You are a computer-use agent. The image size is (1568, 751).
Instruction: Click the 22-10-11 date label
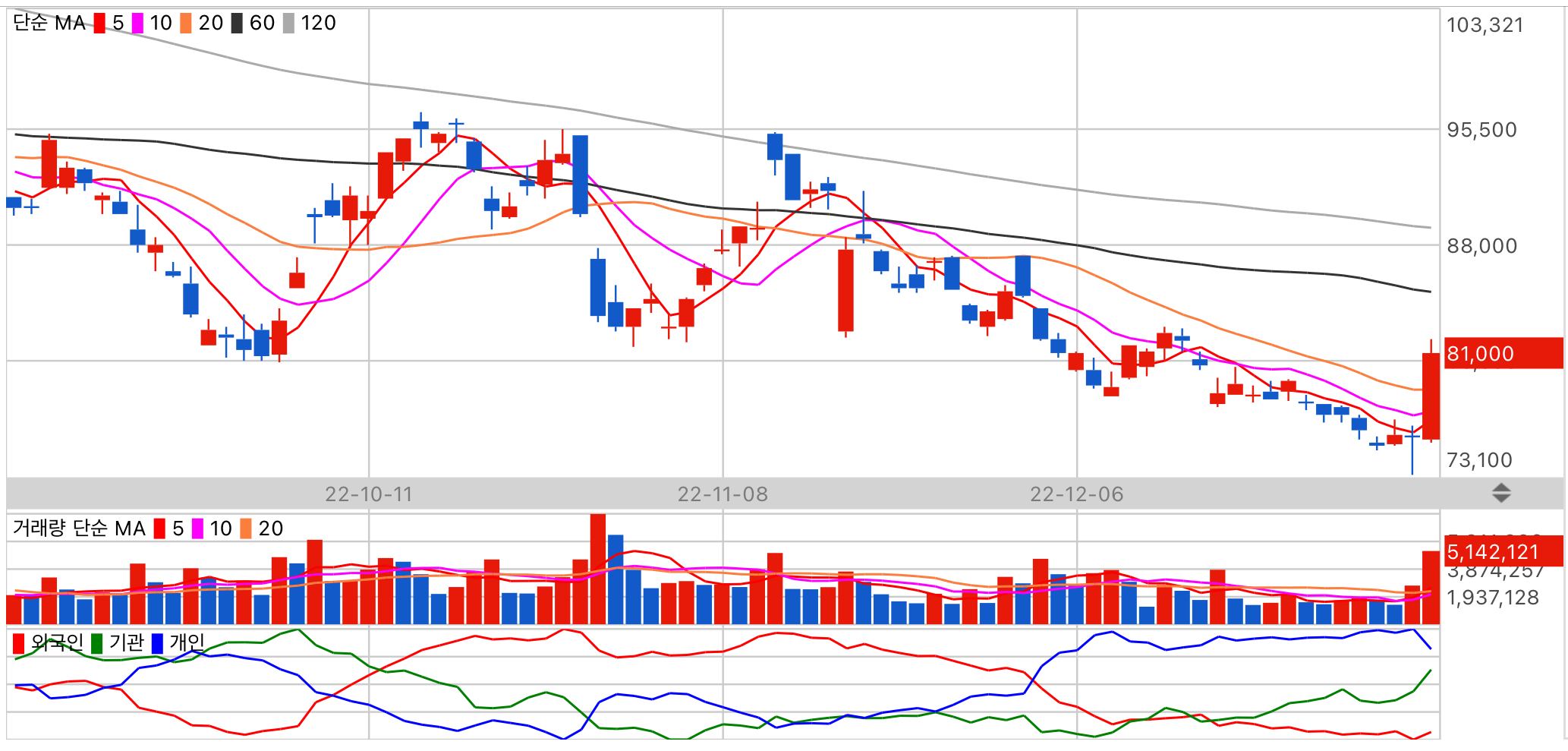(369, 494)
